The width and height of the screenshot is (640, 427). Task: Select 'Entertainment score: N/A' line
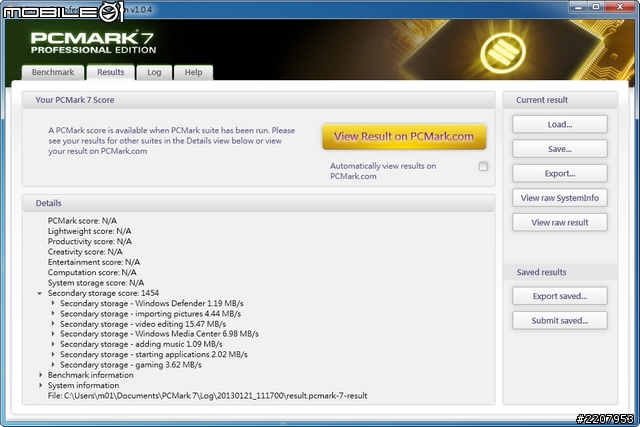(94, 262)
